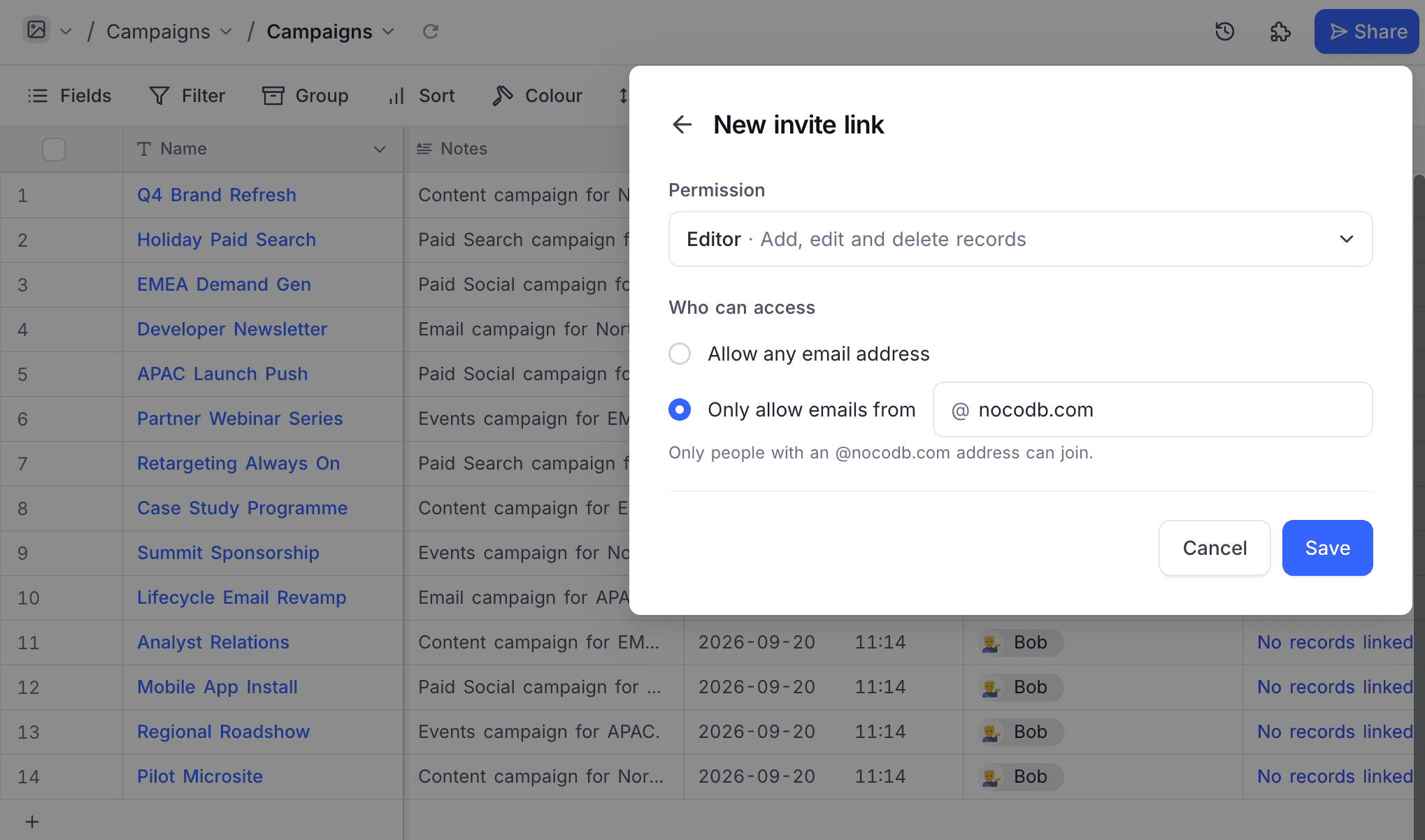The height and width of the screenshot is (840, 1425).
Task: Open the Case Study Programme record
Action: pyautogui.click(x=242, y=508)
